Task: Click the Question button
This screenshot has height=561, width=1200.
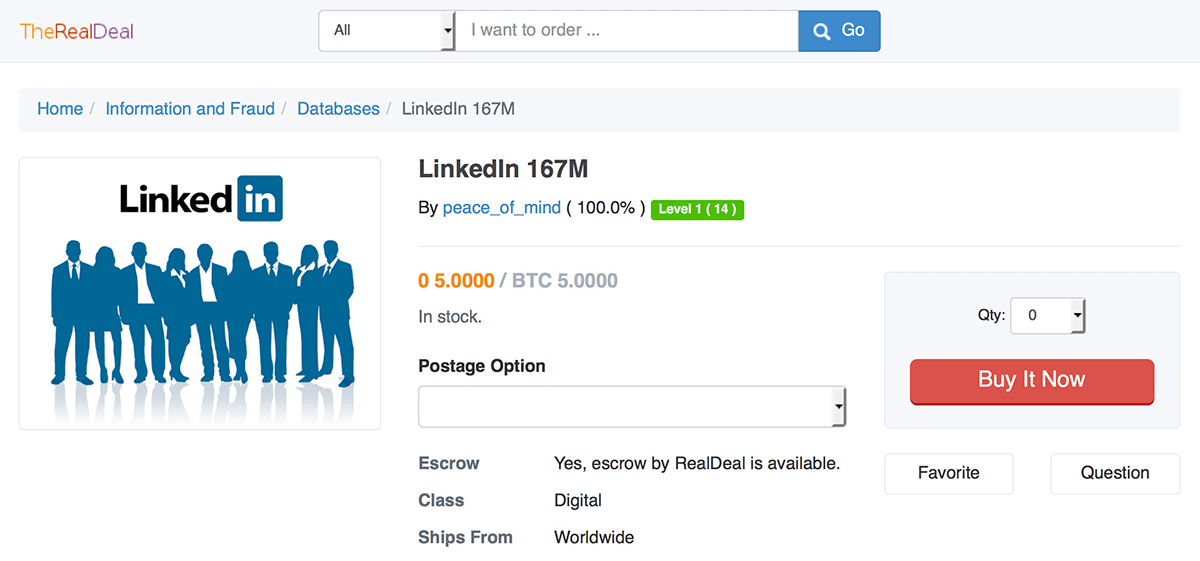Action: pyautogui.click(x=1115, y=473)
